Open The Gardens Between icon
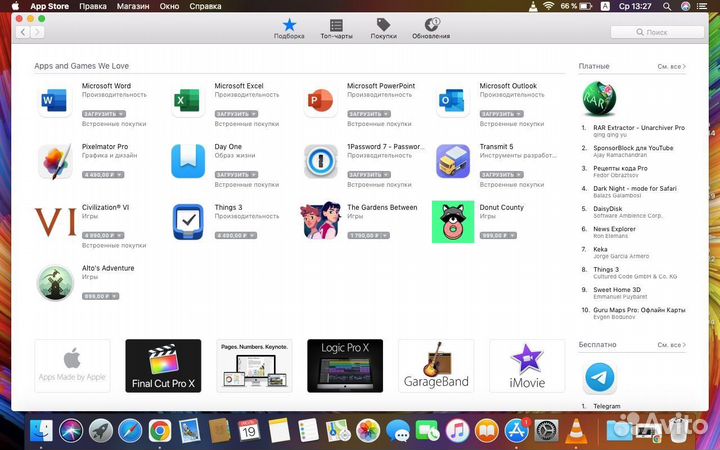Image resolution: width=720 pixels, height=450 pixels. (321, 220)
